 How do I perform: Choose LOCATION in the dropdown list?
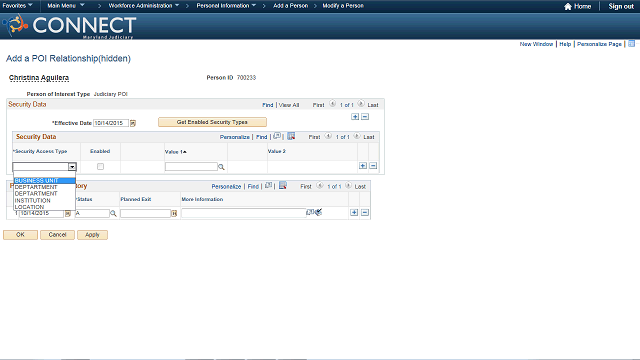[44, 207]
